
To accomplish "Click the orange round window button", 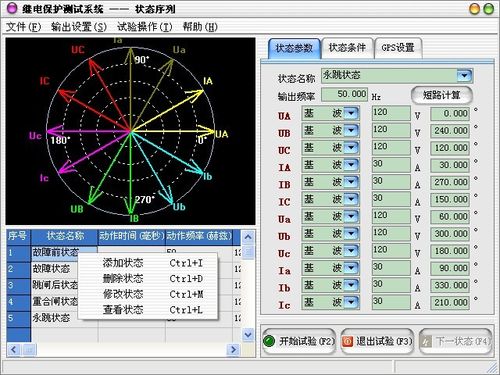I will click(x=474, y=9).
